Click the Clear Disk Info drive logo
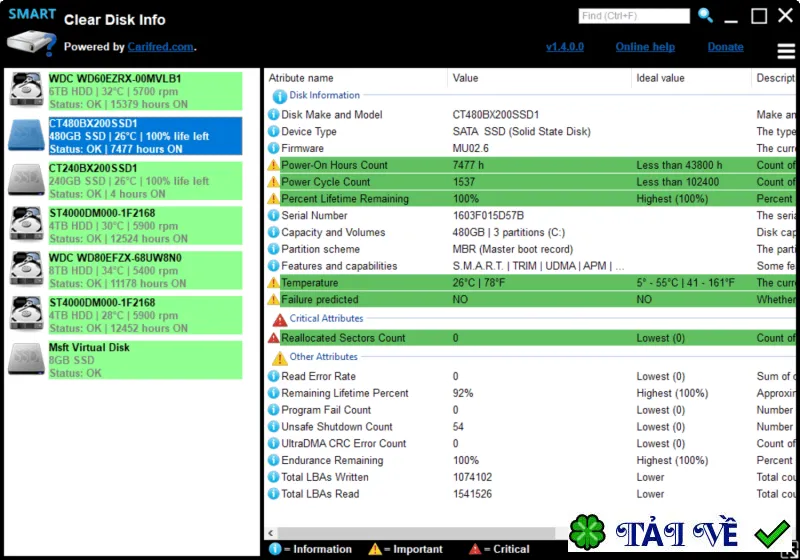Screen dimensions: 800x560 31,43
